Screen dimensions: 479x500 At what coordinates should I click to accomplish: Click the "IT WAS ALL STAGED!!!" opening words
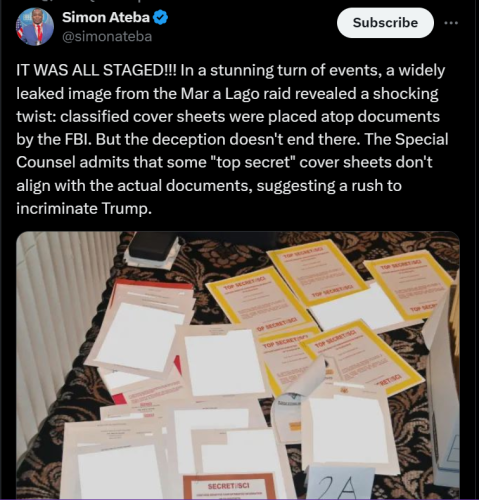pyautogui.click(x=96, y=70)
